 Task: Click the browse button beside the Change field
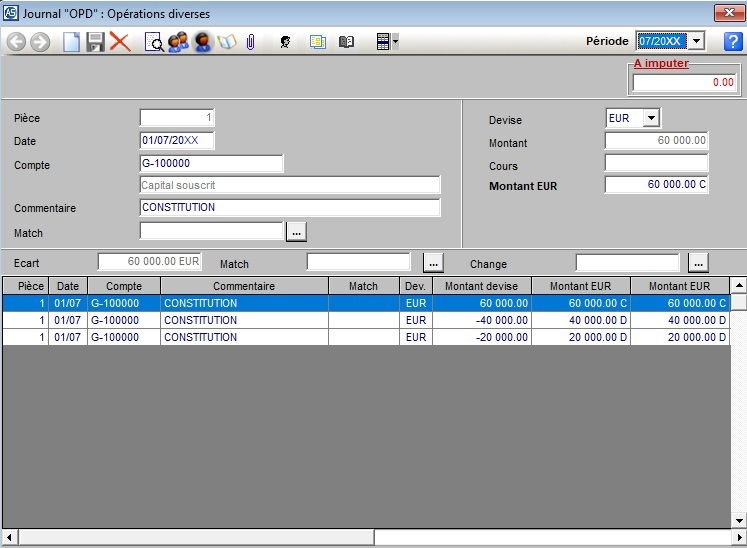tap(699, 263)
